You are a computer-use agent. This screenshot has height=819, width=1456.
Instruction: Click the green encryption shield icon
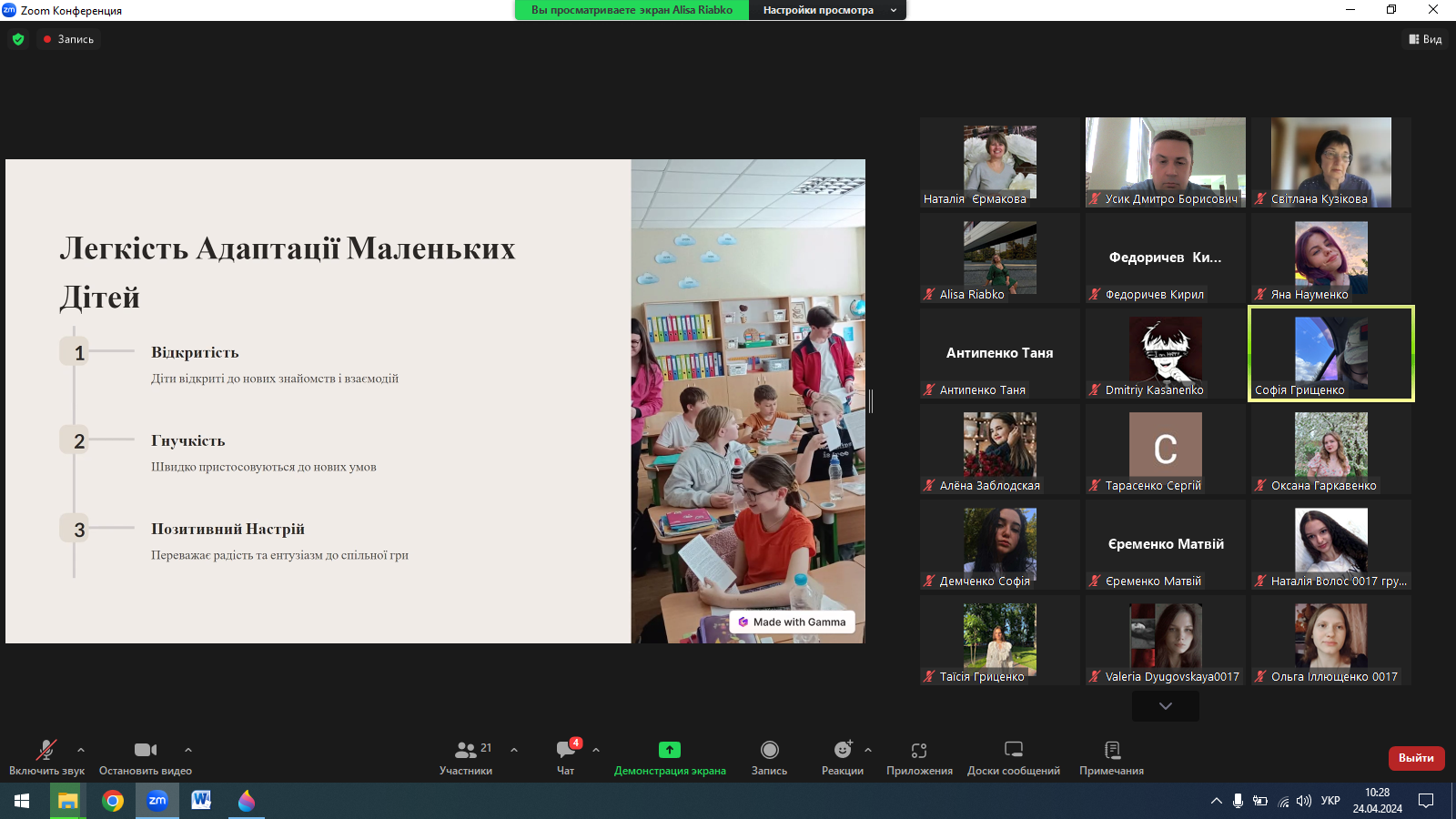click(x=18, y=39)
